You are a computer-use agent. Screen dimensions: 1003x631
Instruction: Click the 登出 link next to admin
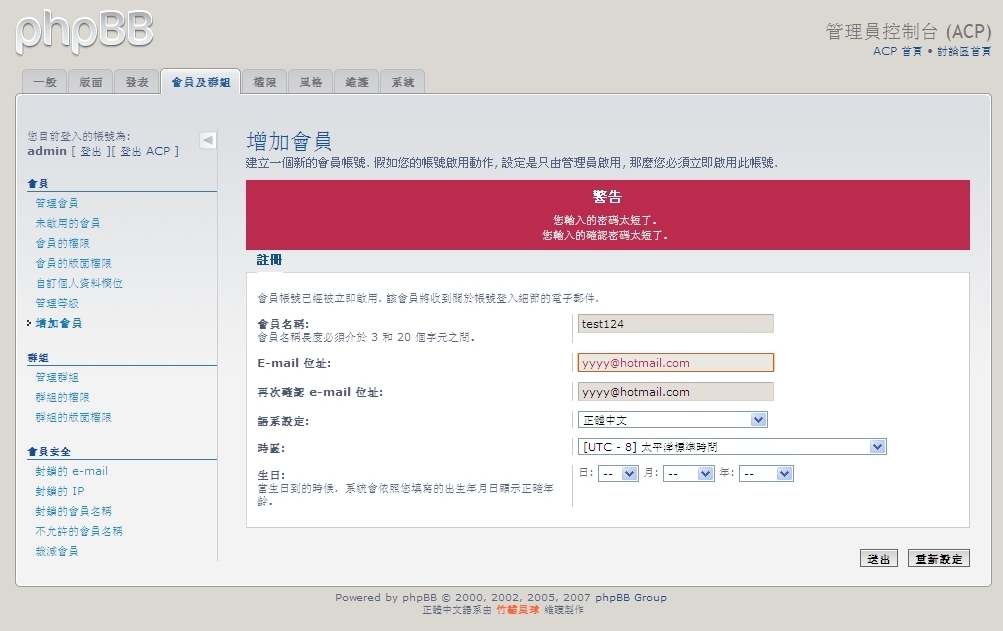click(x=91, y=151)
